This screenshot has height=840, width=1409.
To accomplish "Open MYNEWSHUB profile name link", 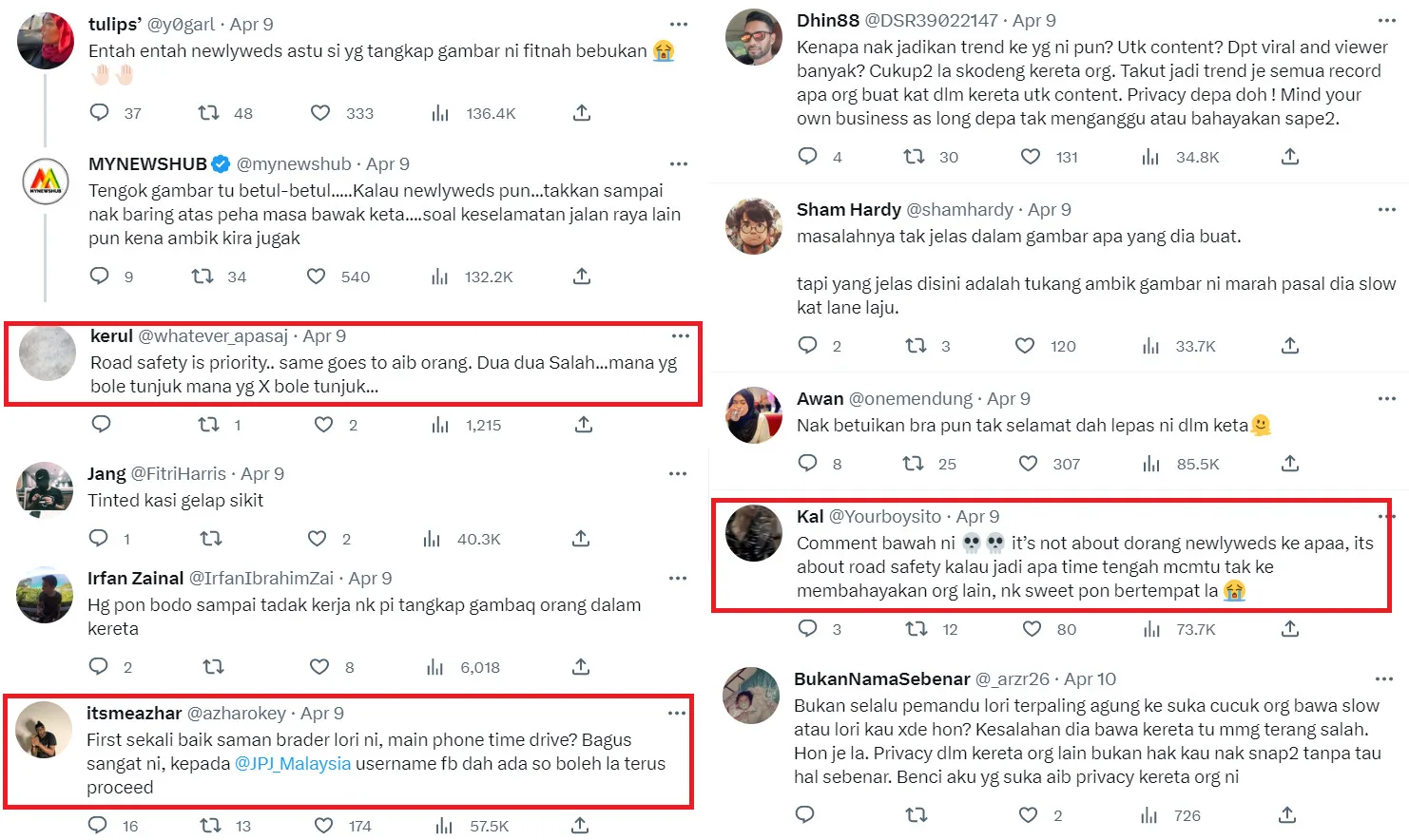I will click(147, 164).
